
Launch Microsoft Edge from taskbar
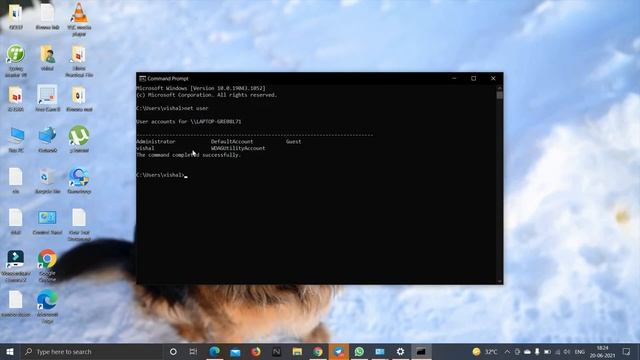click(214, 351)
